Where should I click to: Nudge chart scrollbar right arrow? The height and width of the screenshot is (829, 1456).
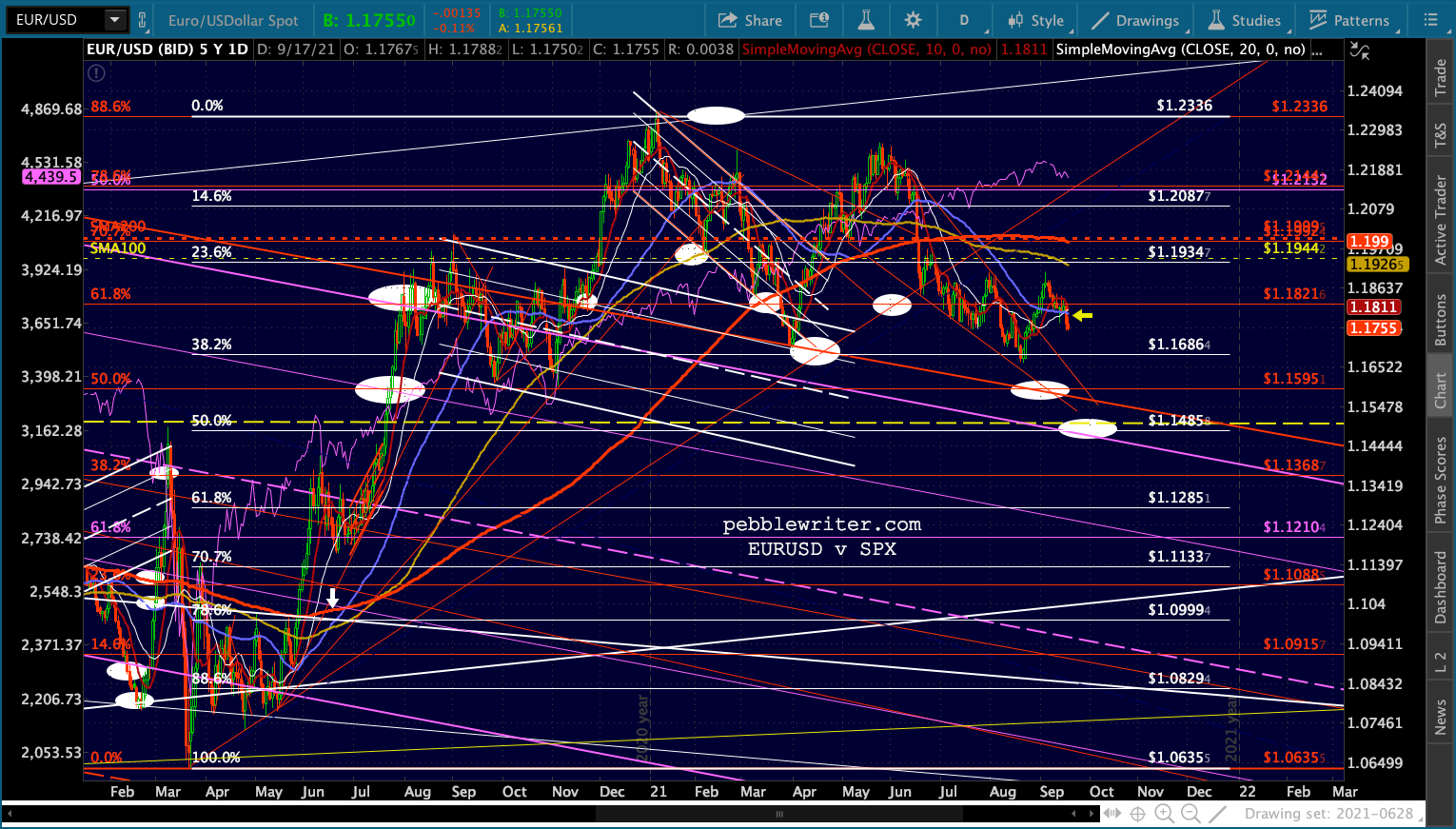point(1092,814)
